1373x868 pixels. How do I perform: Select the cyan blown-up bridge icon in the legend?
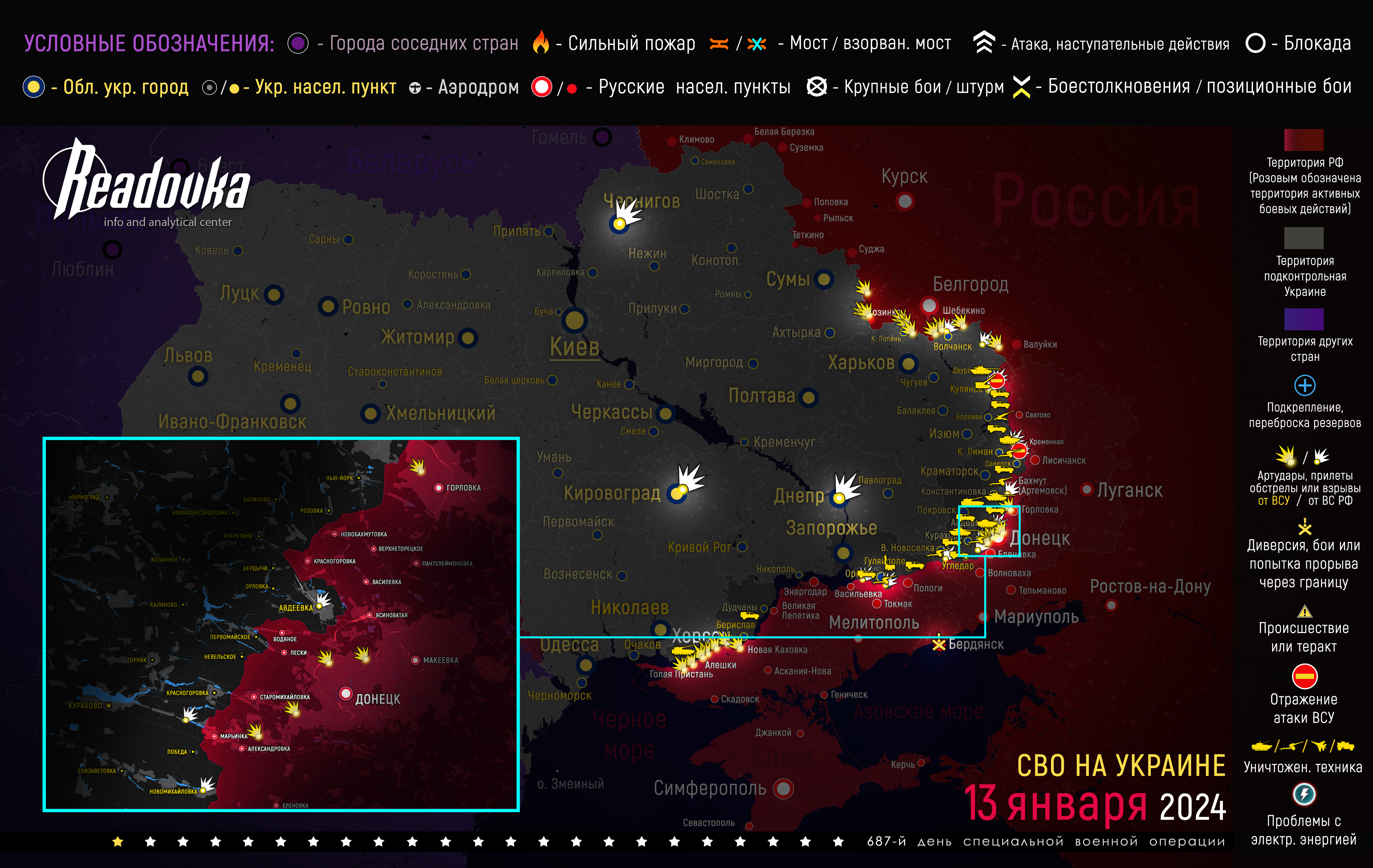(x=757, y=44)
